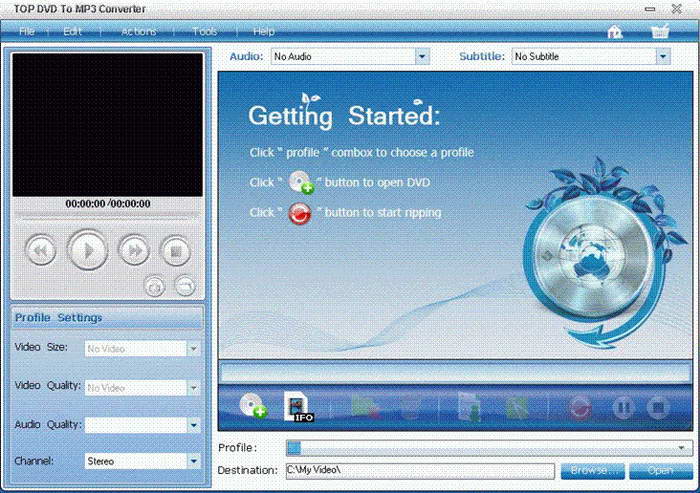Minimize the converter window

coord(650,8)
